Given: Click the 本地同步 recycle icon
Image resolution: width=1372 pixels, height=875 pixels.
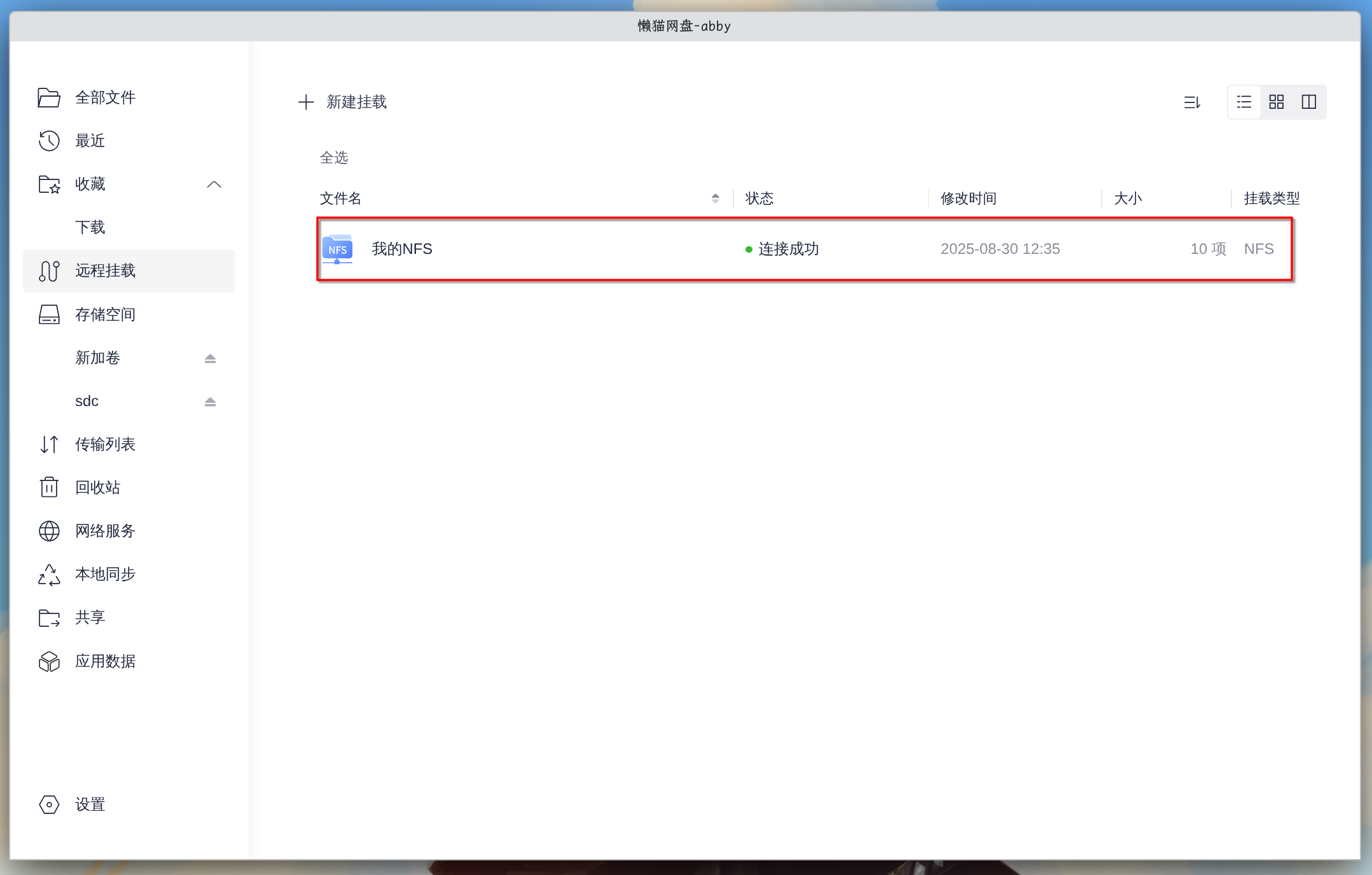Looking at the screenshot, I should click(49, 575).
